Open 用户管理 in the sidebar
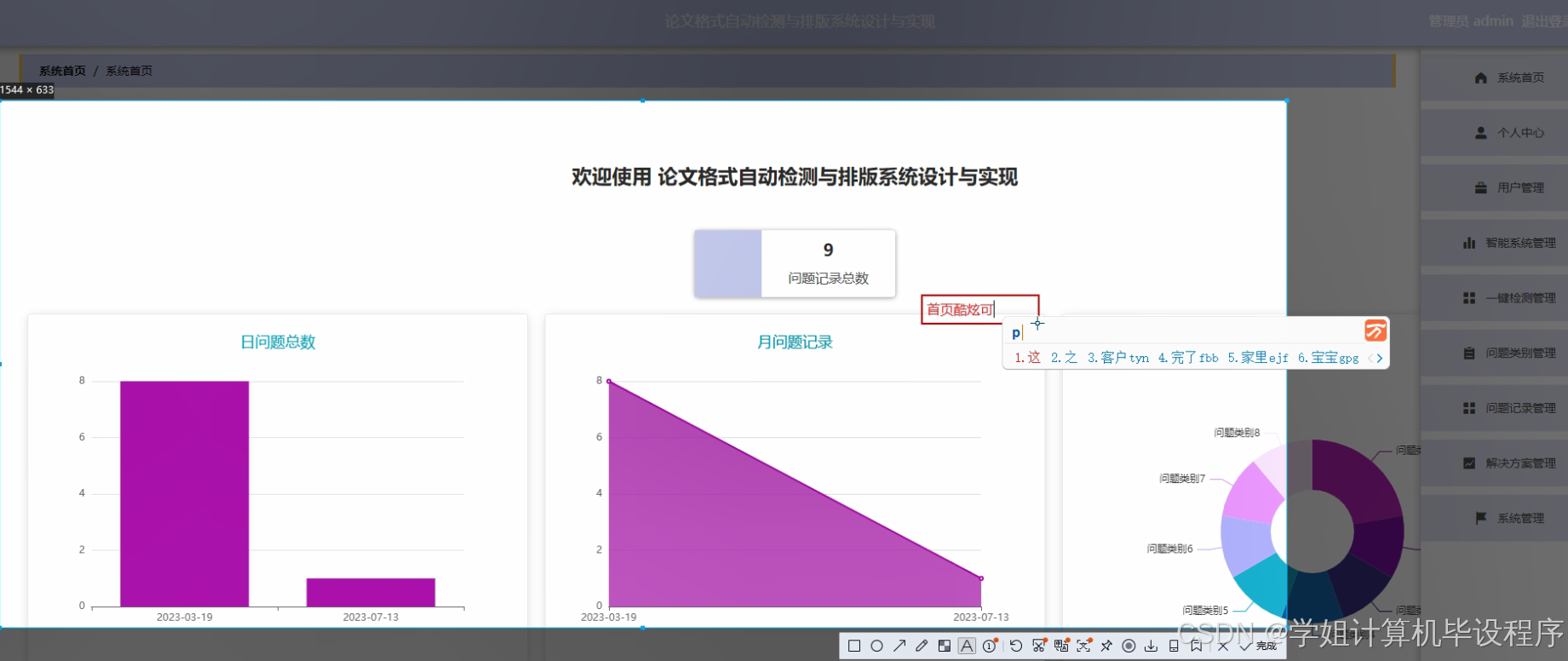 1494,188
